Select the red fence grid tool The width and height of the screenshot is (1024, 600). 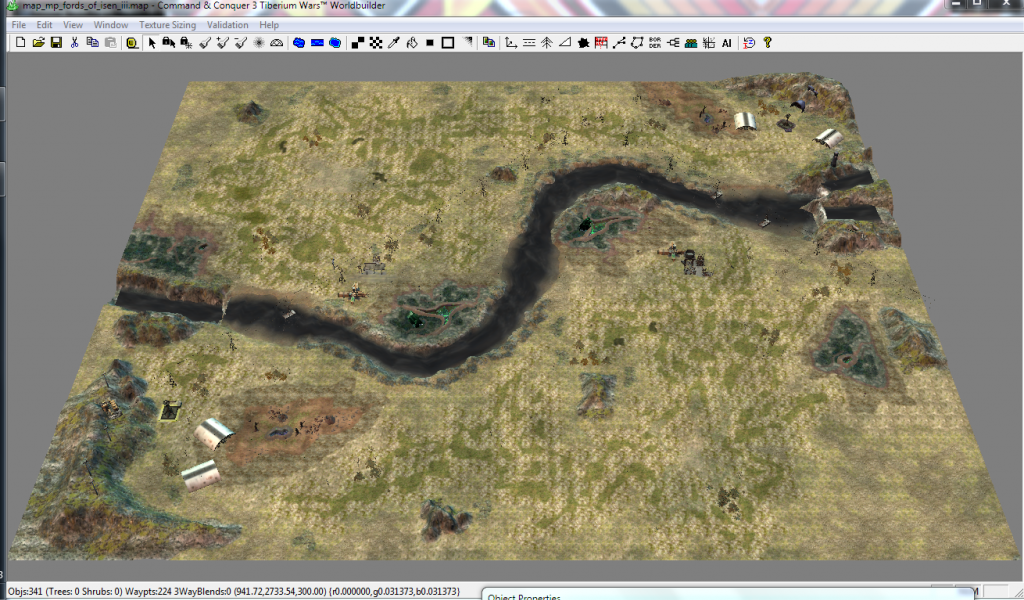tap(601, 43)
